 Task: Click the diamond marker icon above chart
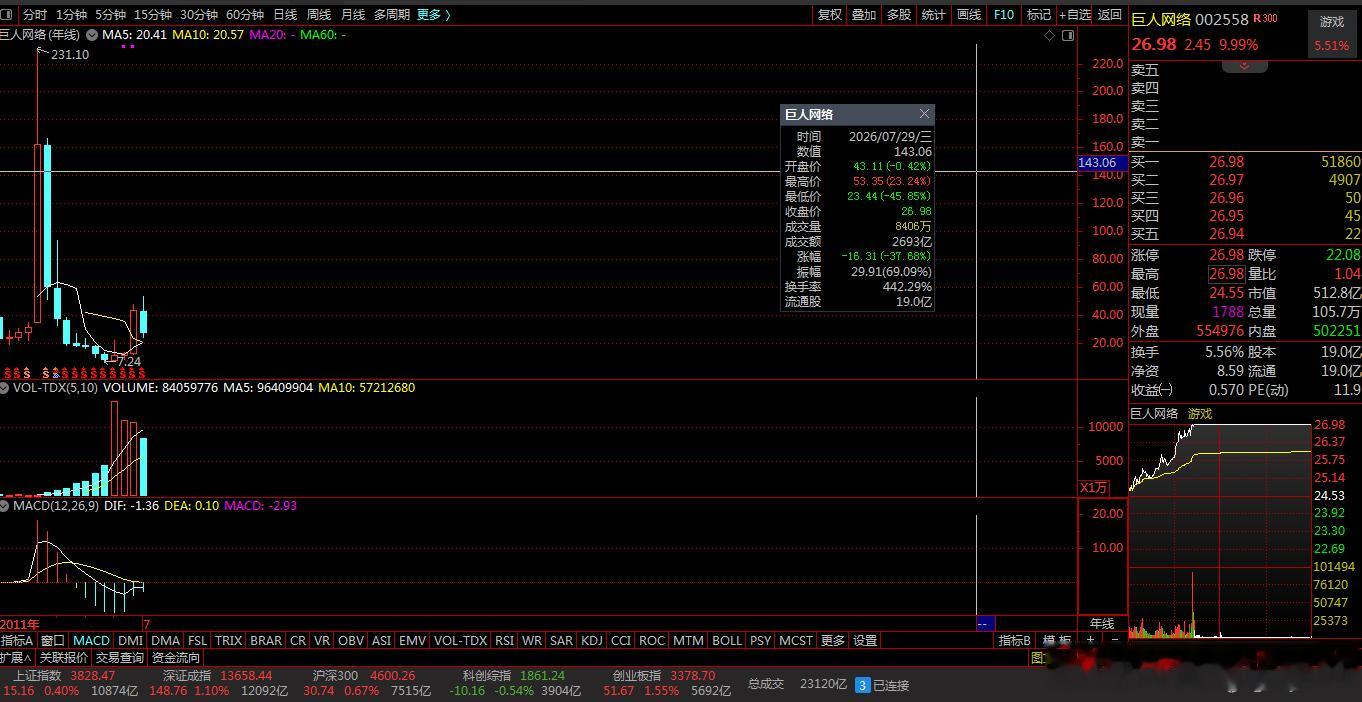(x=1049, y=35)
